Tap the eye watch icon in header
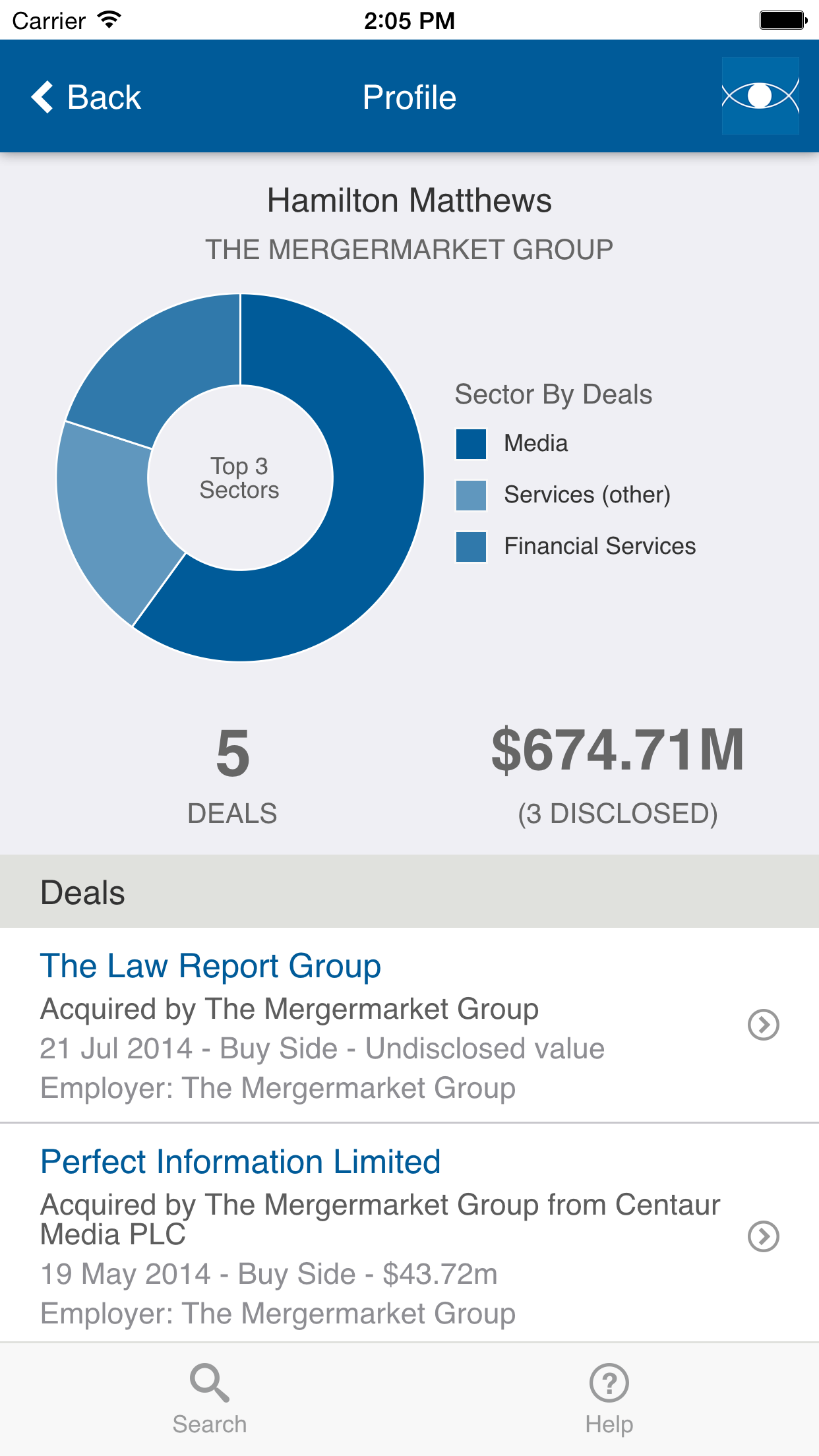This screenshot has height=1456, width=819. (760, 96)
